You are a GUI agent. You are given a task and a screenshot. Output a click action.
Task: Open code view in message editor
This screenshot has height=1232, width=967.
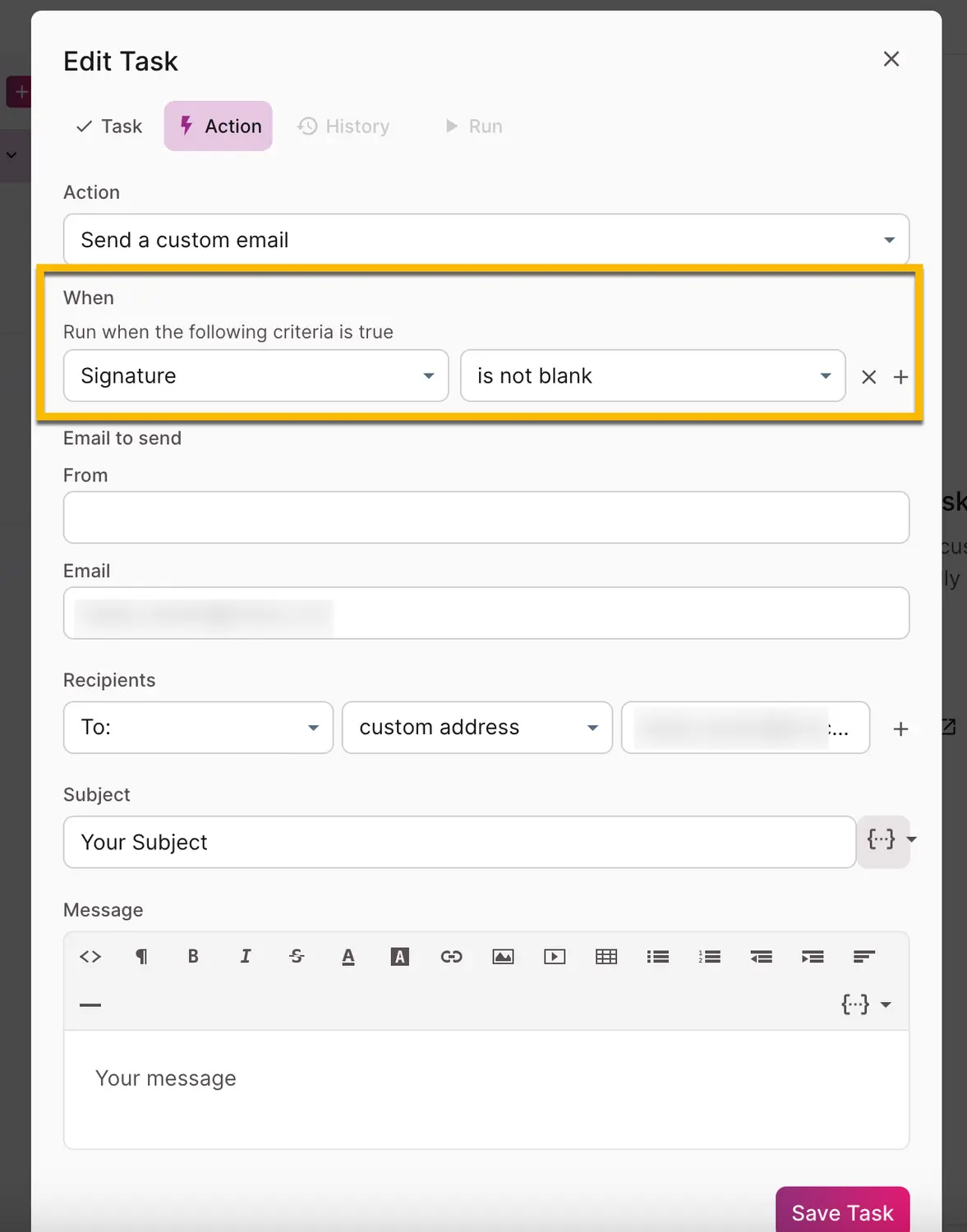click(x=90, y=956)
